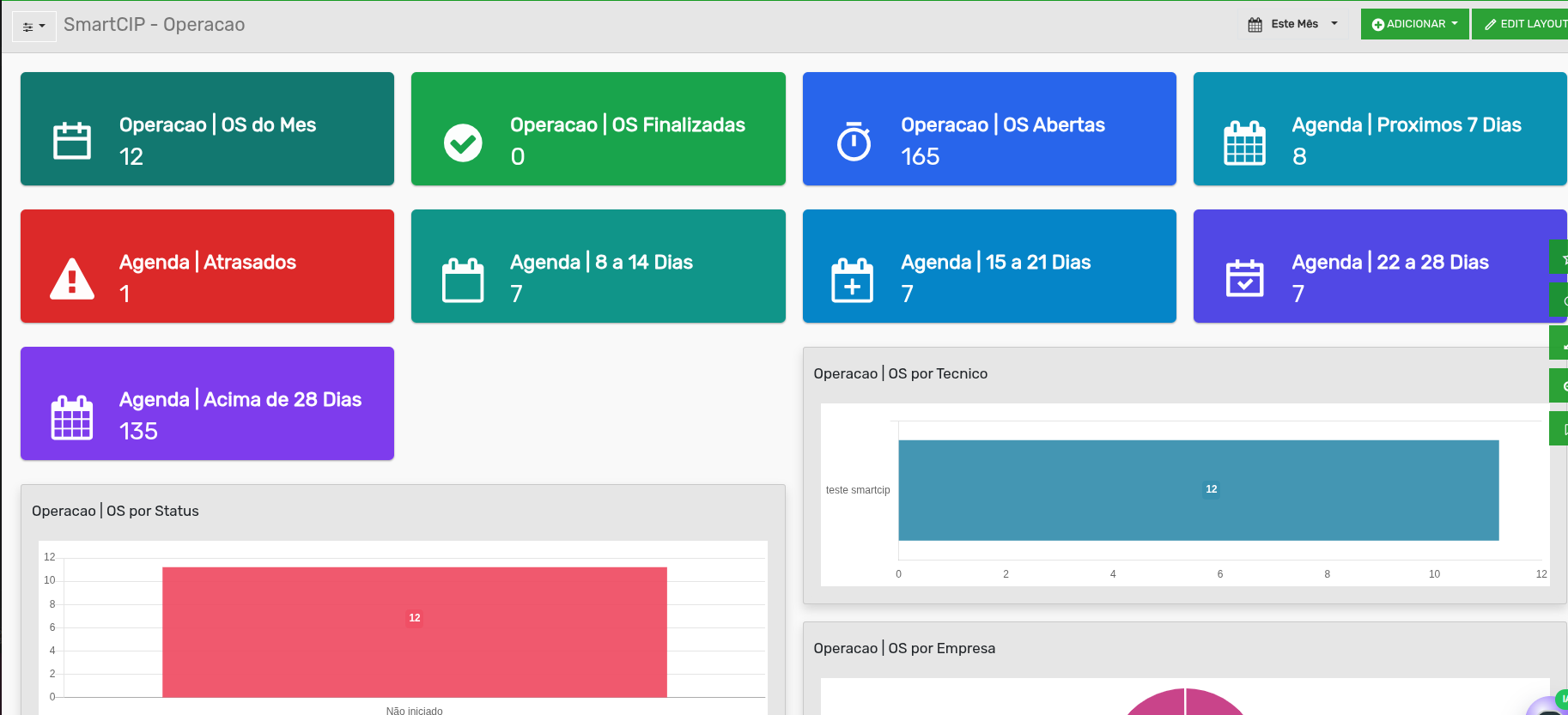Click the calendar icon next to Este Mês
The width and height of the screenshot is (1568, 715).
(x=1255, y=25)
